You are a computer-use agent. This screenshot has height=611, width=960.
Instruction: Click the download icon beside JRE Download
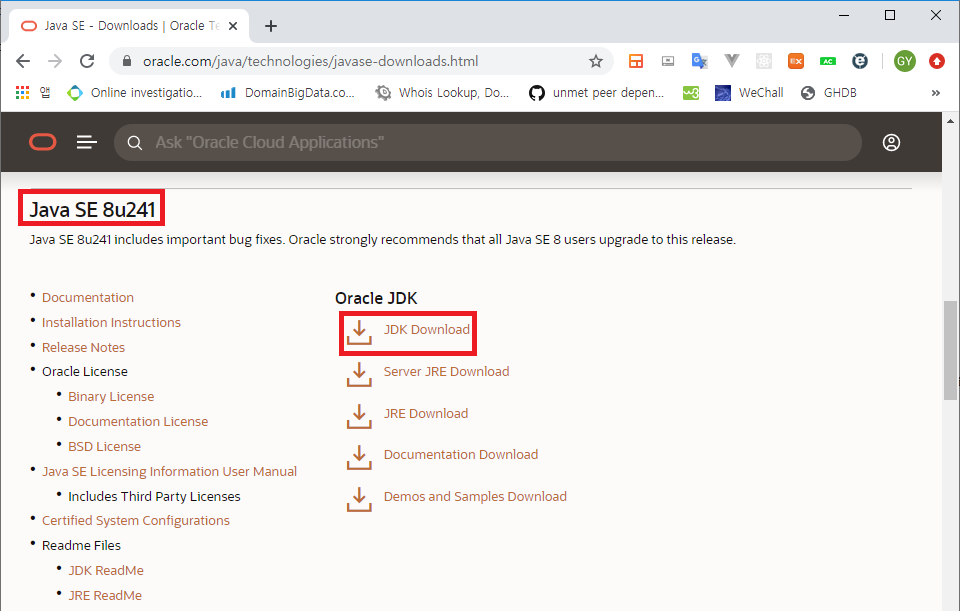click(x=359, y=416)
